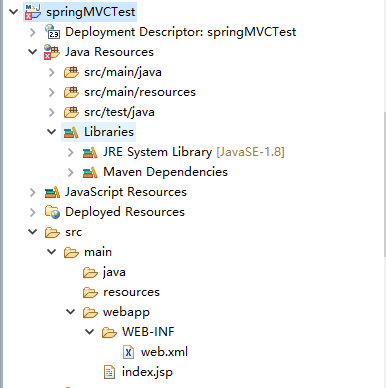This screenshot has width=386, height=388.
Task: Select the 'Libraries' label
Action: coord(109,132)
